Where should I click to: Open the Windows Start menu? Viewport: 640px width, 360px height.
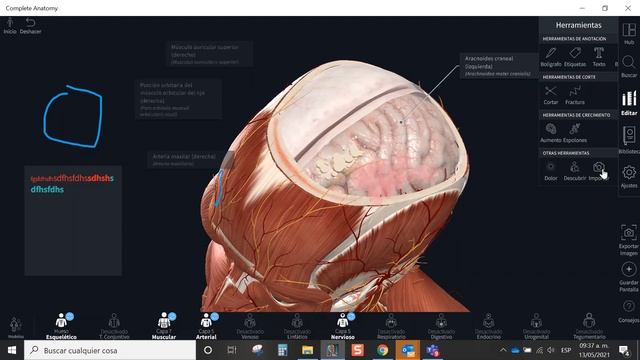coord(12,350)
